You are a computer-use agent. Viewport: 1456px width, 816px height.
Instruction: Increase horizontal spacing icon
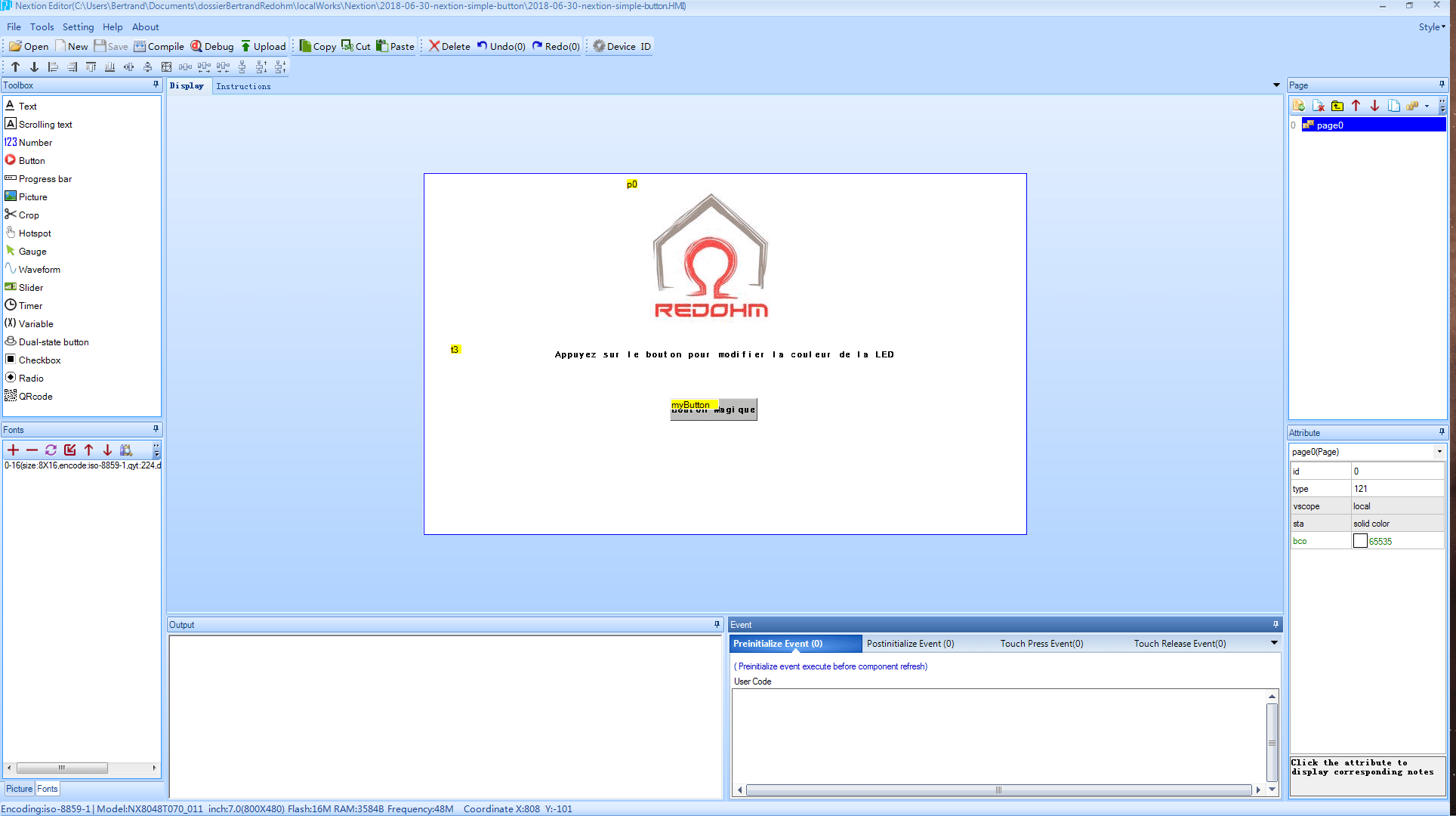tap(204, 67)
